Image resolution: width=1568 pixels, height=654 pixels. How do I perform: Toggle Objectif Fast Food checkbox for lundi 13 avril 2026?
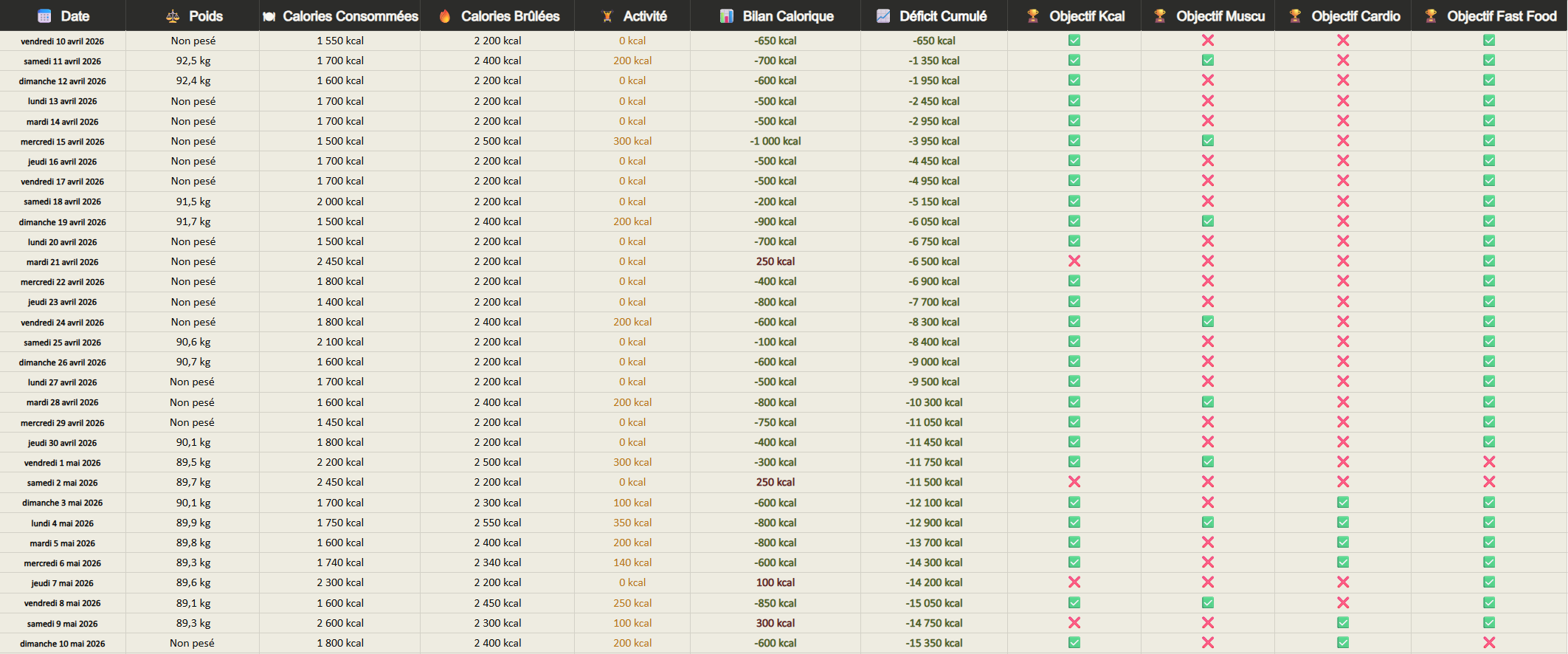pos(1489,101)
